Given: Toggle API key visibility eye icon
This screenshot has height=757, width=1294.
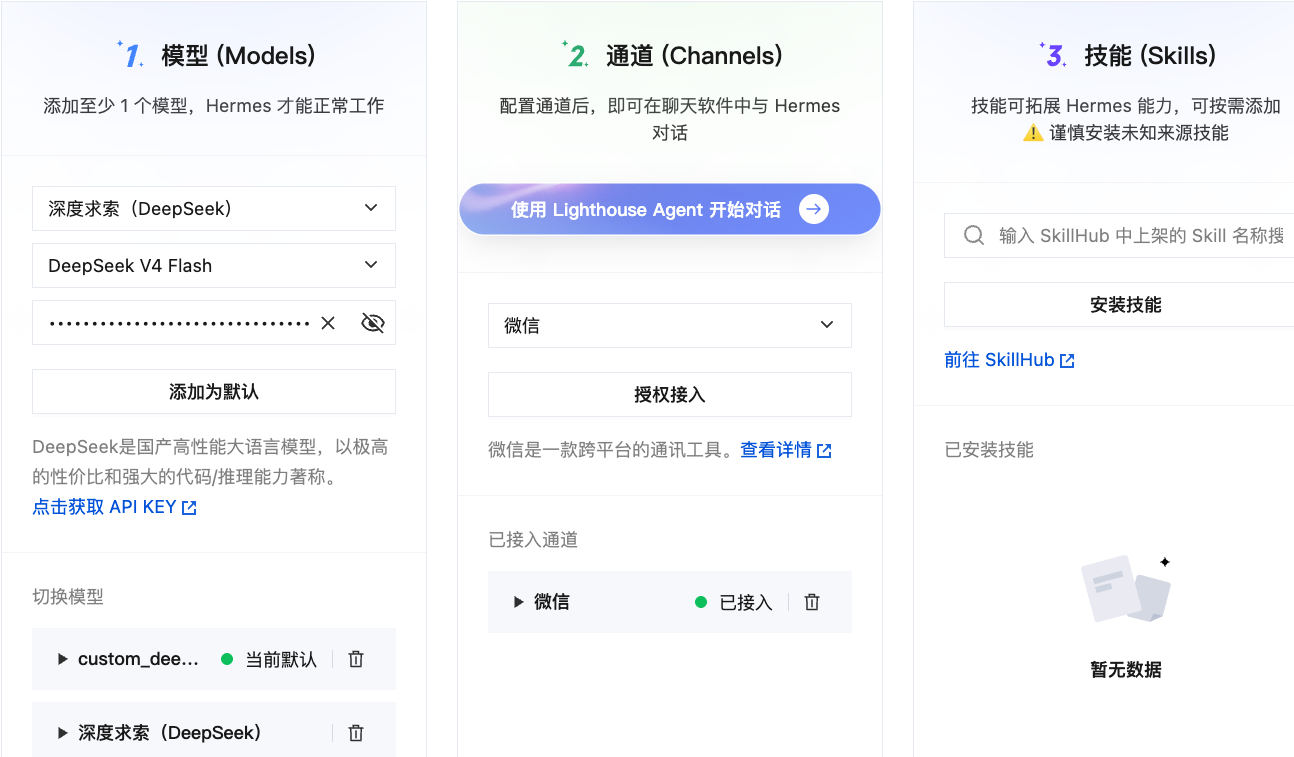Looking at the screenshot, I should (373, 323).
